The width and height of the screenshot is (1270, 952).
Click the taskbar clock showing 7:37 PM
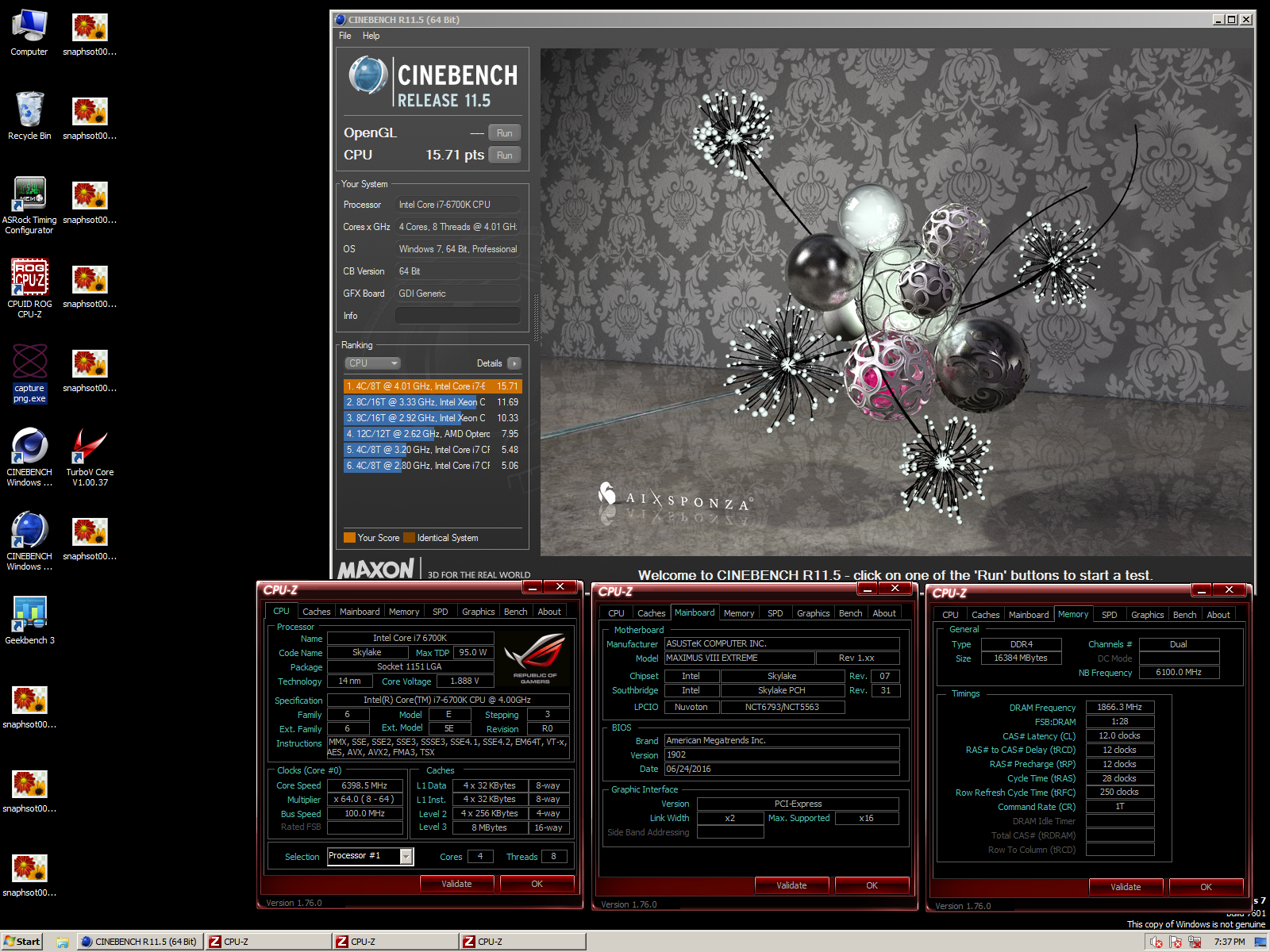tap(1229, 942)
